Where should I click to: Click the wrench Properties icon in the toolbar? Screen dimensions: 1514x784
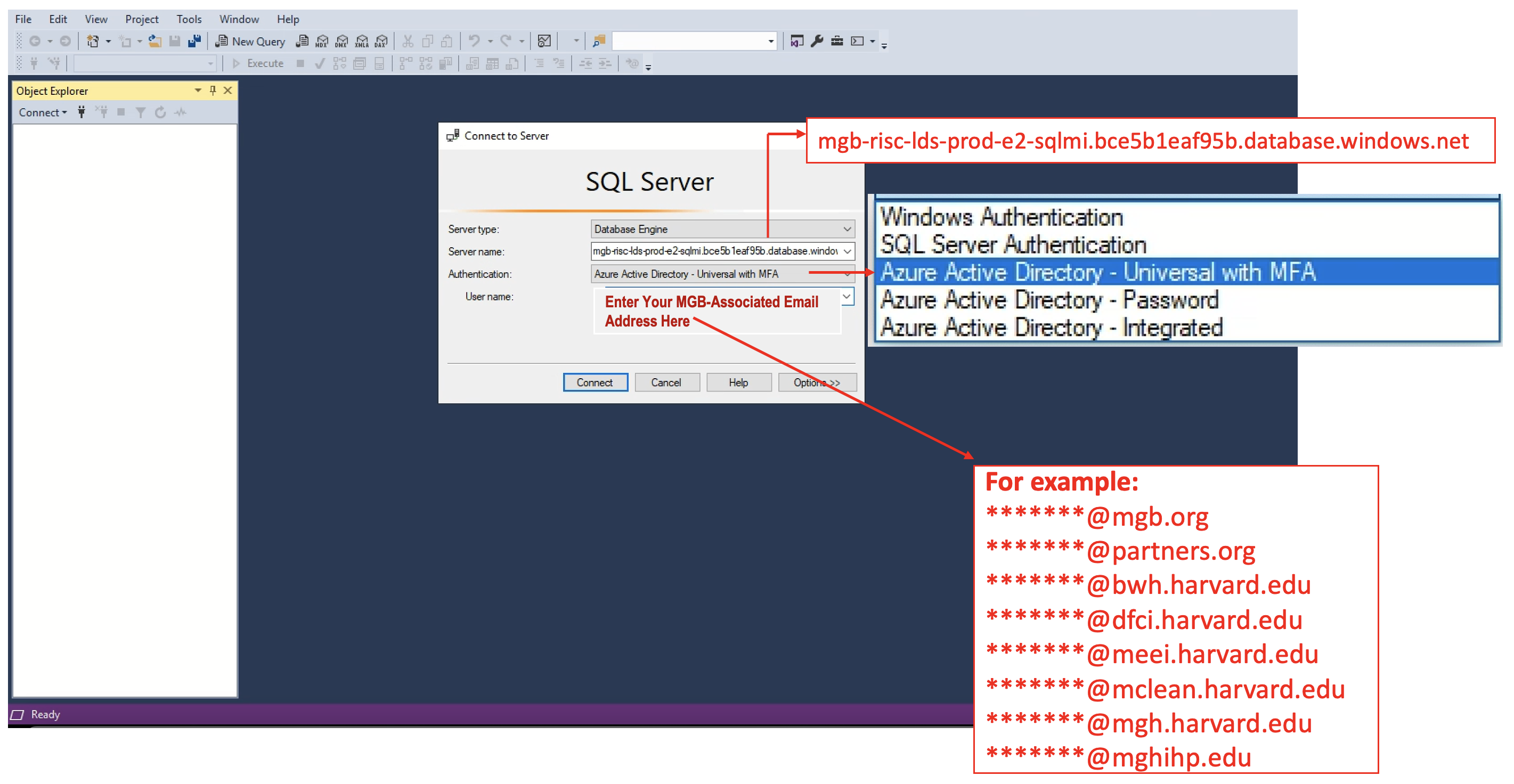coord(817,41)
